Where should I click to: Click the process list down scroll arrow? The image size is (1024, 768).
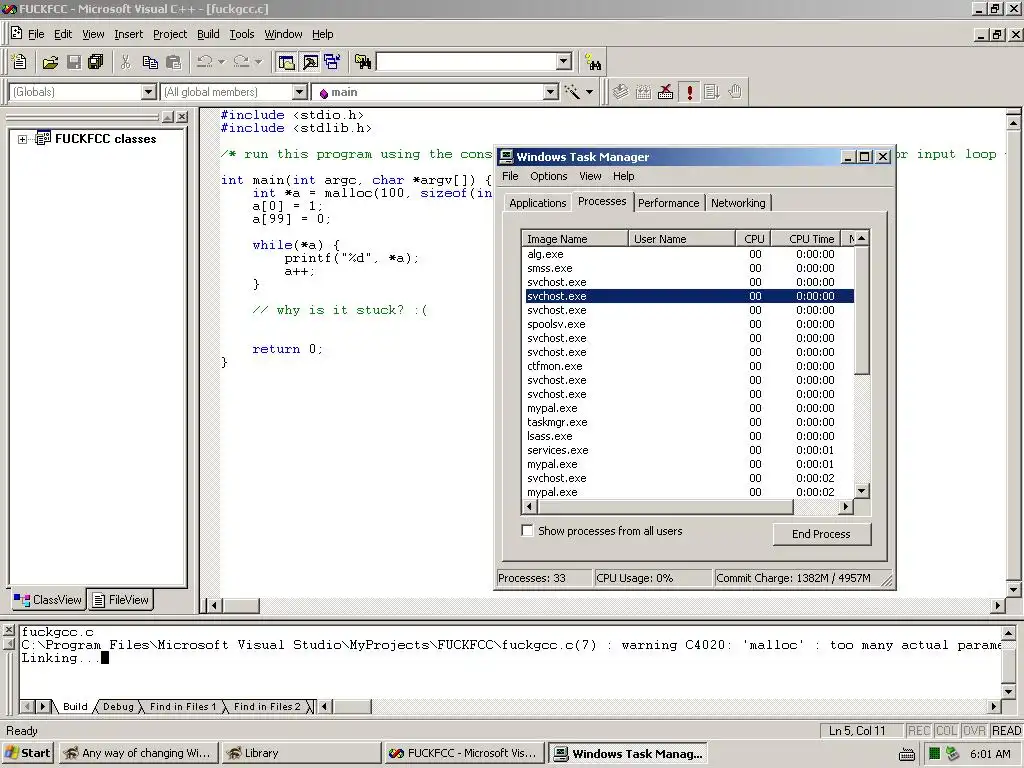(x=862, y=491)
